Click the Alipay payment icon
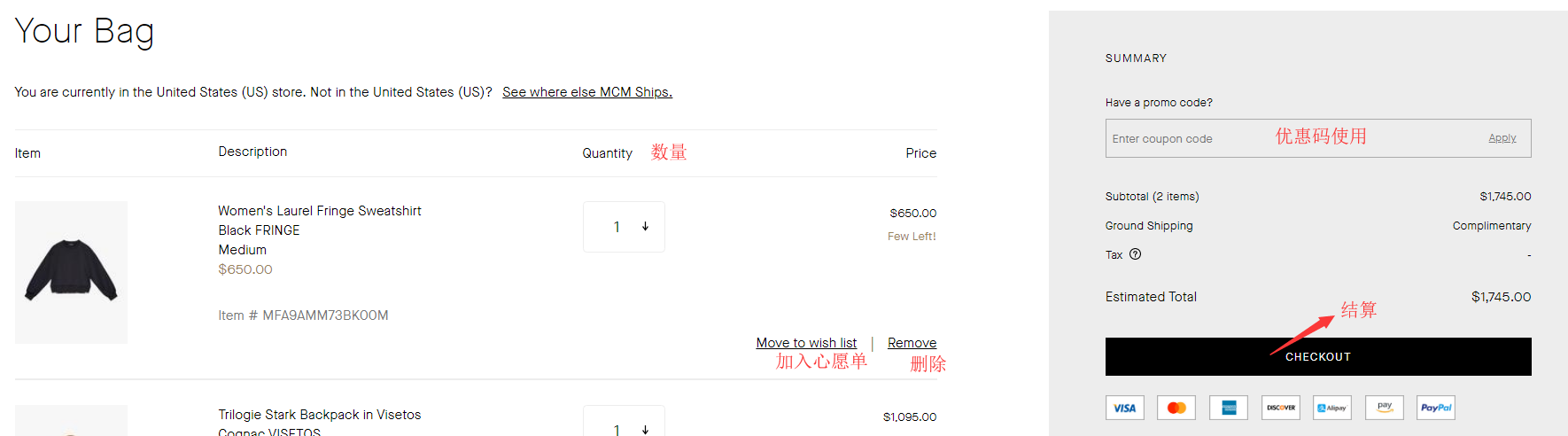Screen dimensions: 1568x436 pyautogui.click(x=1332, y=408)
